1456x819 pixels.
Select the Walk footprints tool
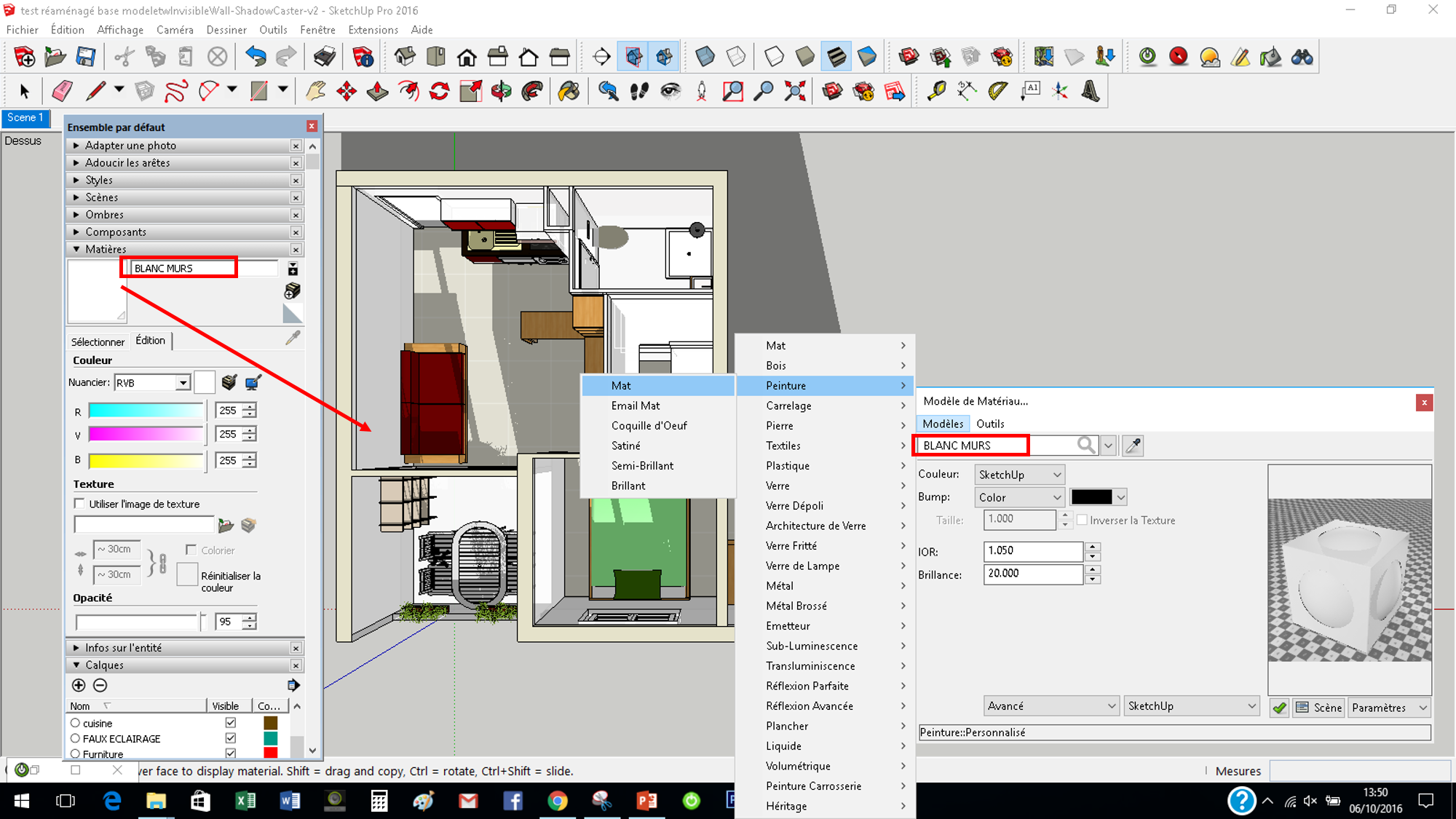coord(639,91)
